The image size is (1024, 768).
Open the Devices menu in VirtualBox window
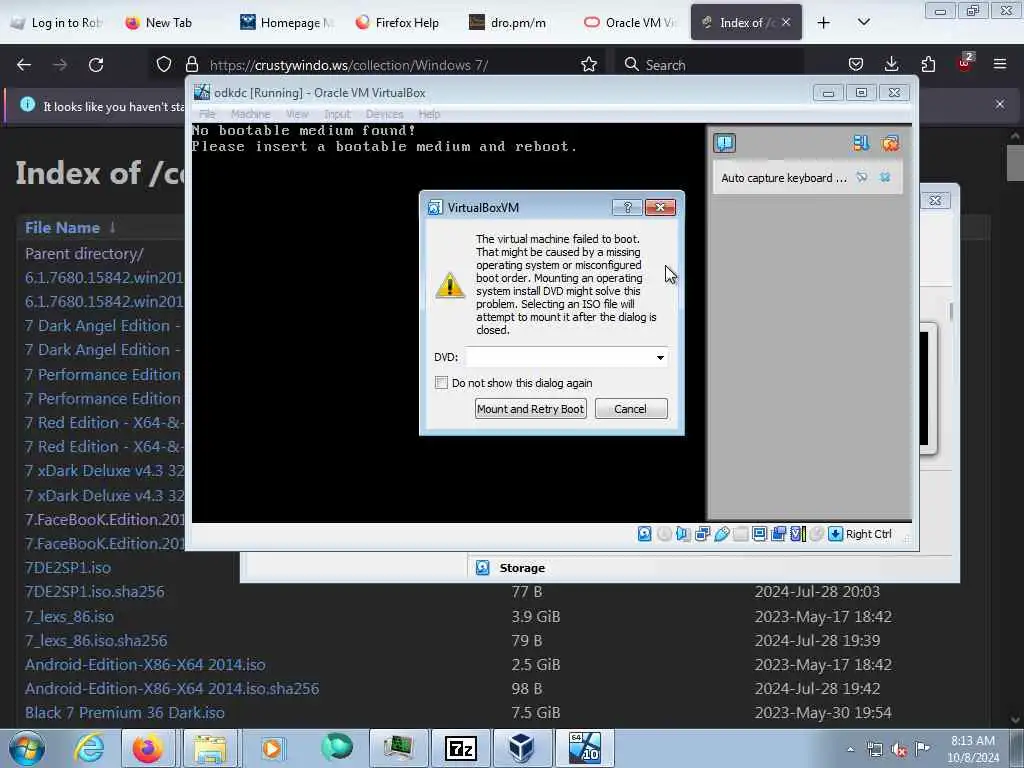point(384,114)
